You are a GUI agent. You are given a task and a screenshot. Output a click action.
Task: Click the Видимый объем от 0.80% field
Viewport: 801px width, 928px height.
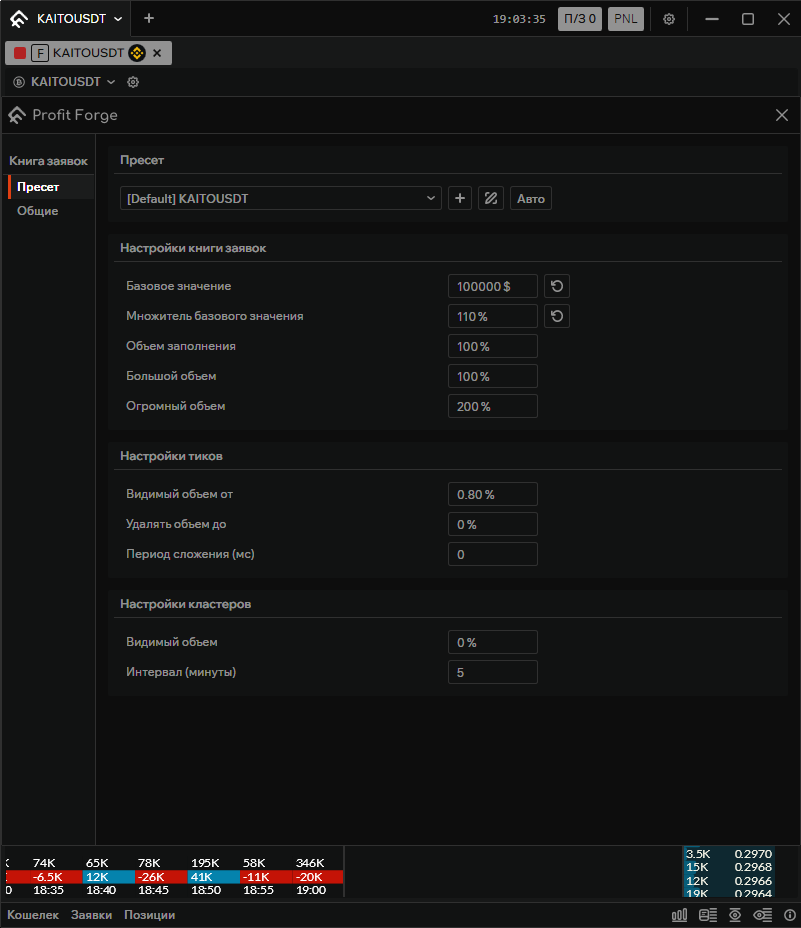pyautogui.click(x=493, y=494)
